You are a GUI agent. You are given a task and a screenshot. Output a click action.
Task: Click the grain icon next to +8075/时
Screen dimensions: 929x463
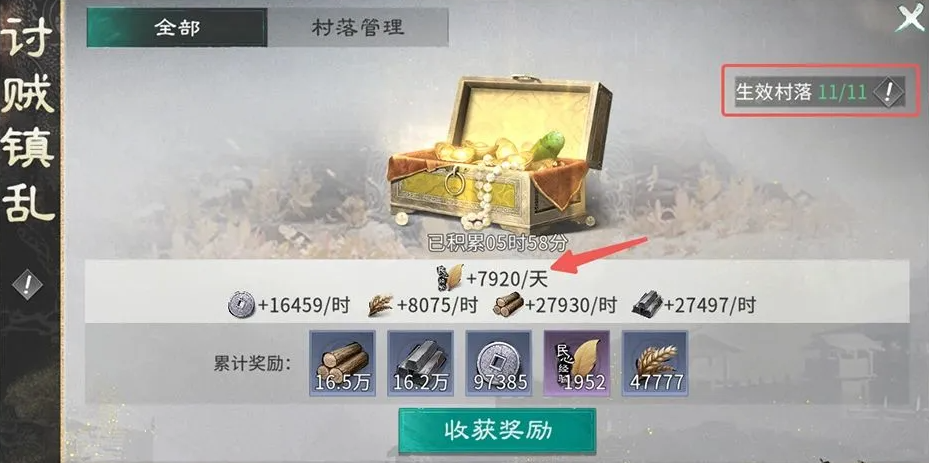[x=379, y=306]
